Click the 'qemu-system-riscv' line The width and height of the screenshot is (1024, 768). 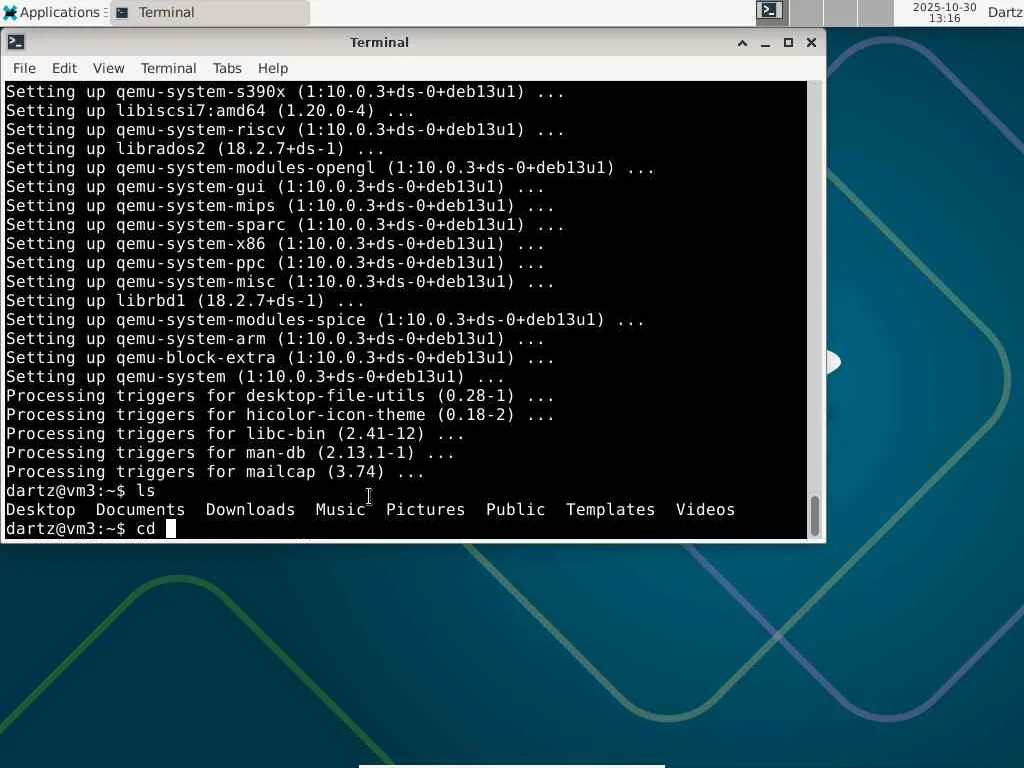[285, 129]
